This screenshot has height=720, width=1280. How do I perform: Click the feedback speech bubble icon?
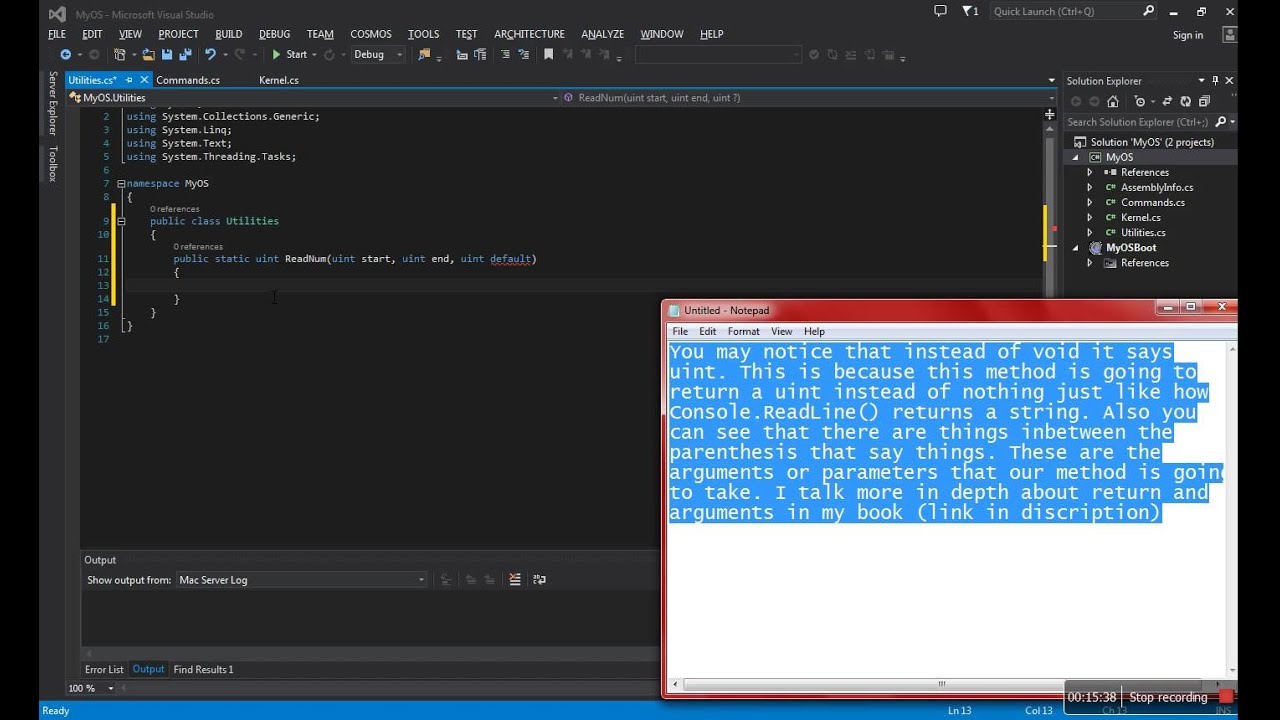[x=940, y=11]
